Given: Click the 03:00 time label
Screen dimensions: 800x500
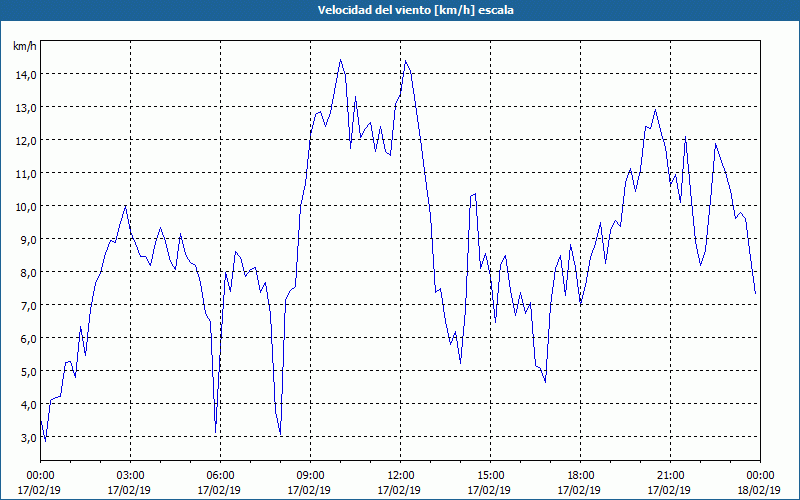Looking at the screenshot, I should point(130,476).
